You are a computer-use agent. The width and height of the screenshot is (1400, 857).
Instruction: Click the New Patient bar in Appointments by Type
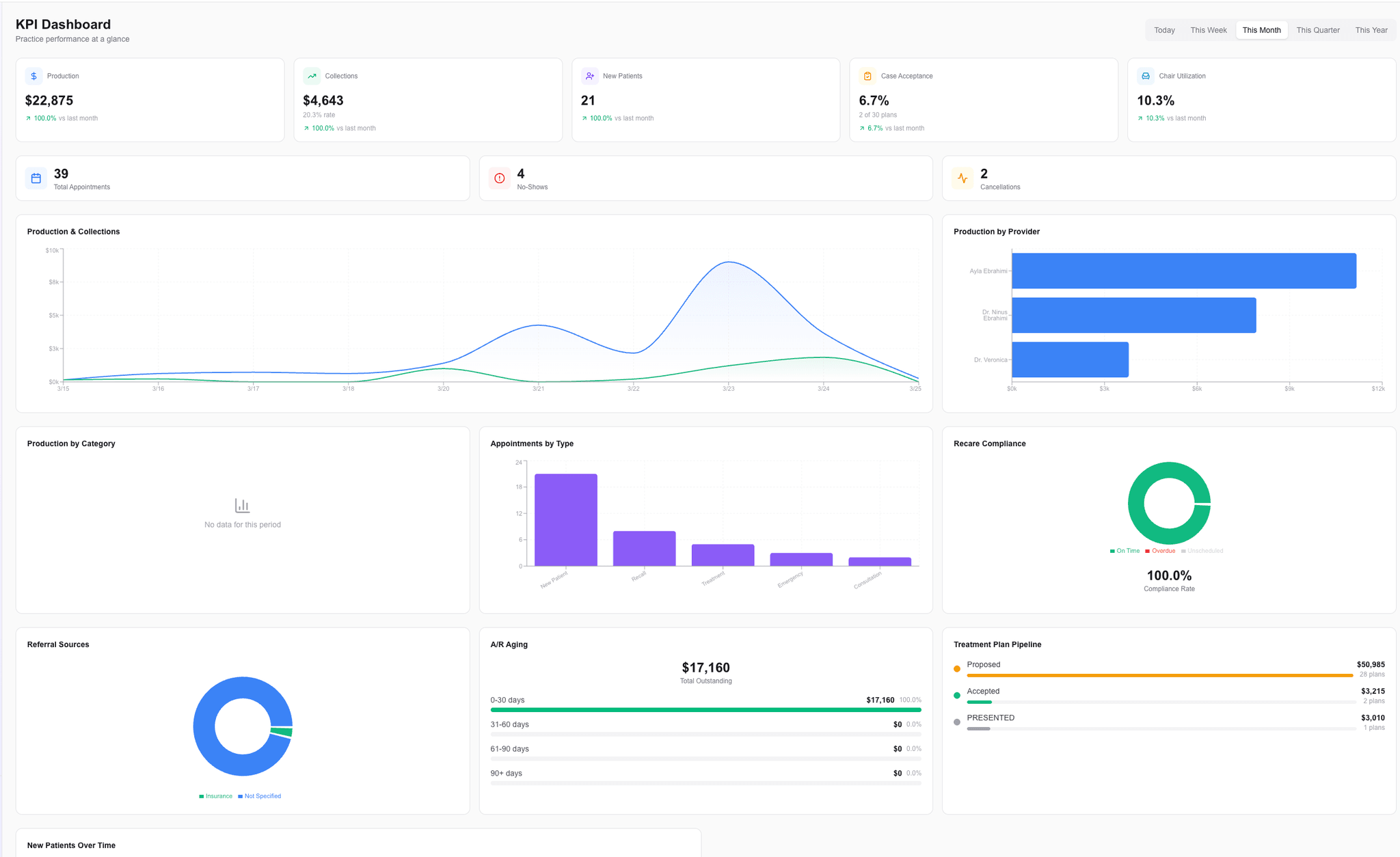coord(565,518)
